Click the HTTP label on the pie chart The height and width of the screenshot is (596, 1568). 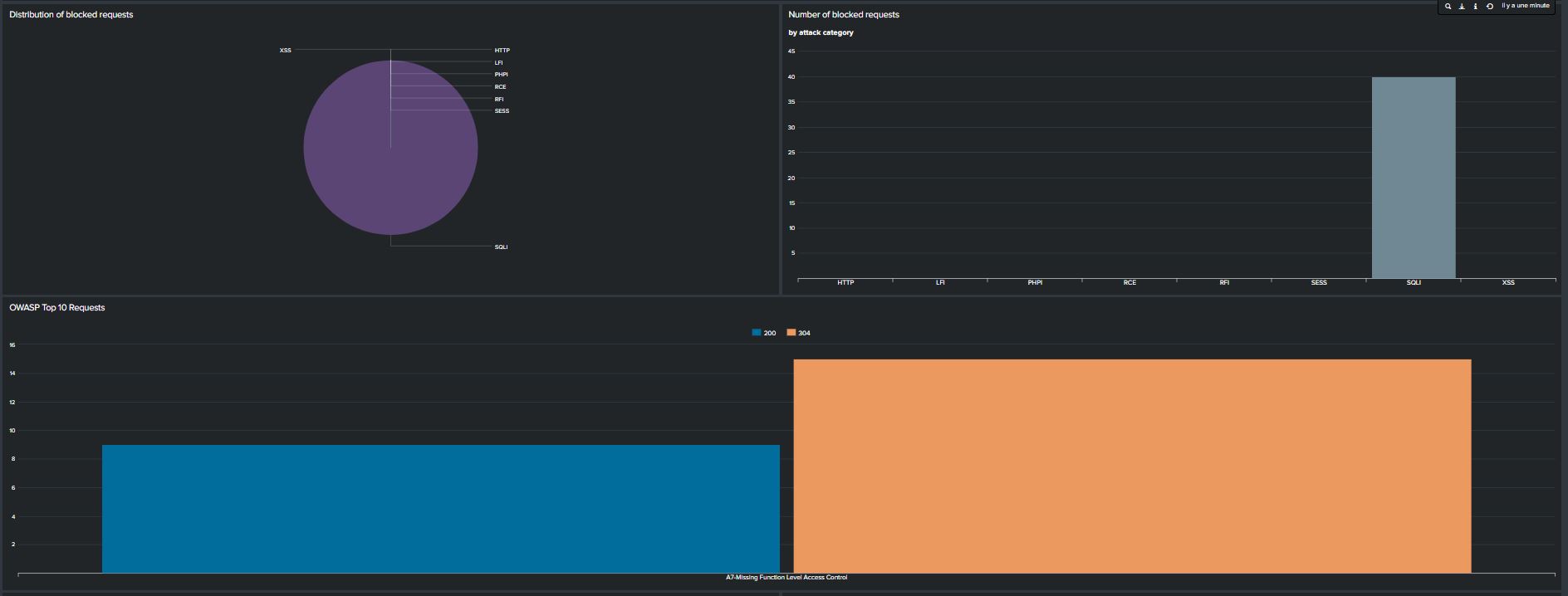(x=502, y=51)
